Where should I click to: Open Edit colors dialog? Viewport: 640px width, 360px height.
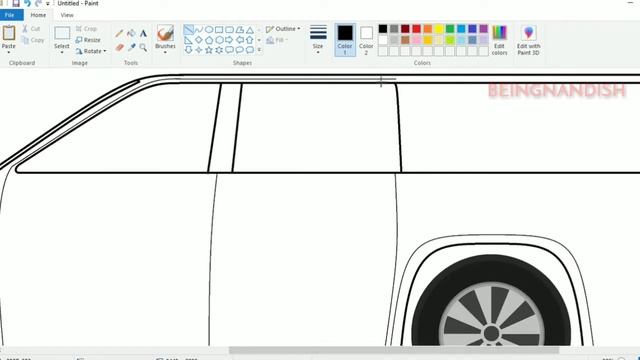[x=500, y=40]
